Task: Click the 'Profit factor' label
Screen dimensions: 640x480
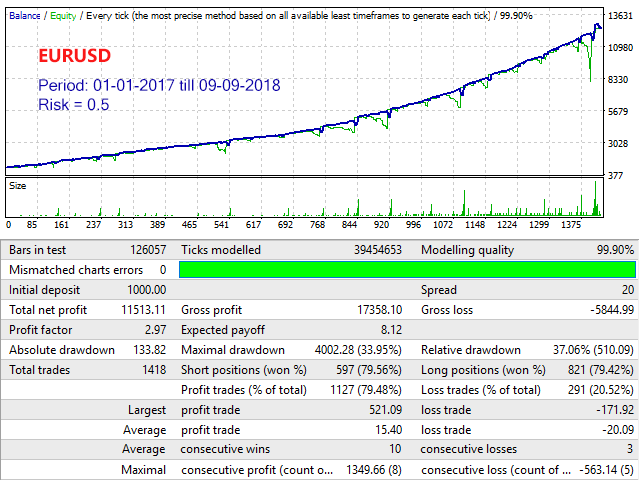Action: click(x=40, y=330)
